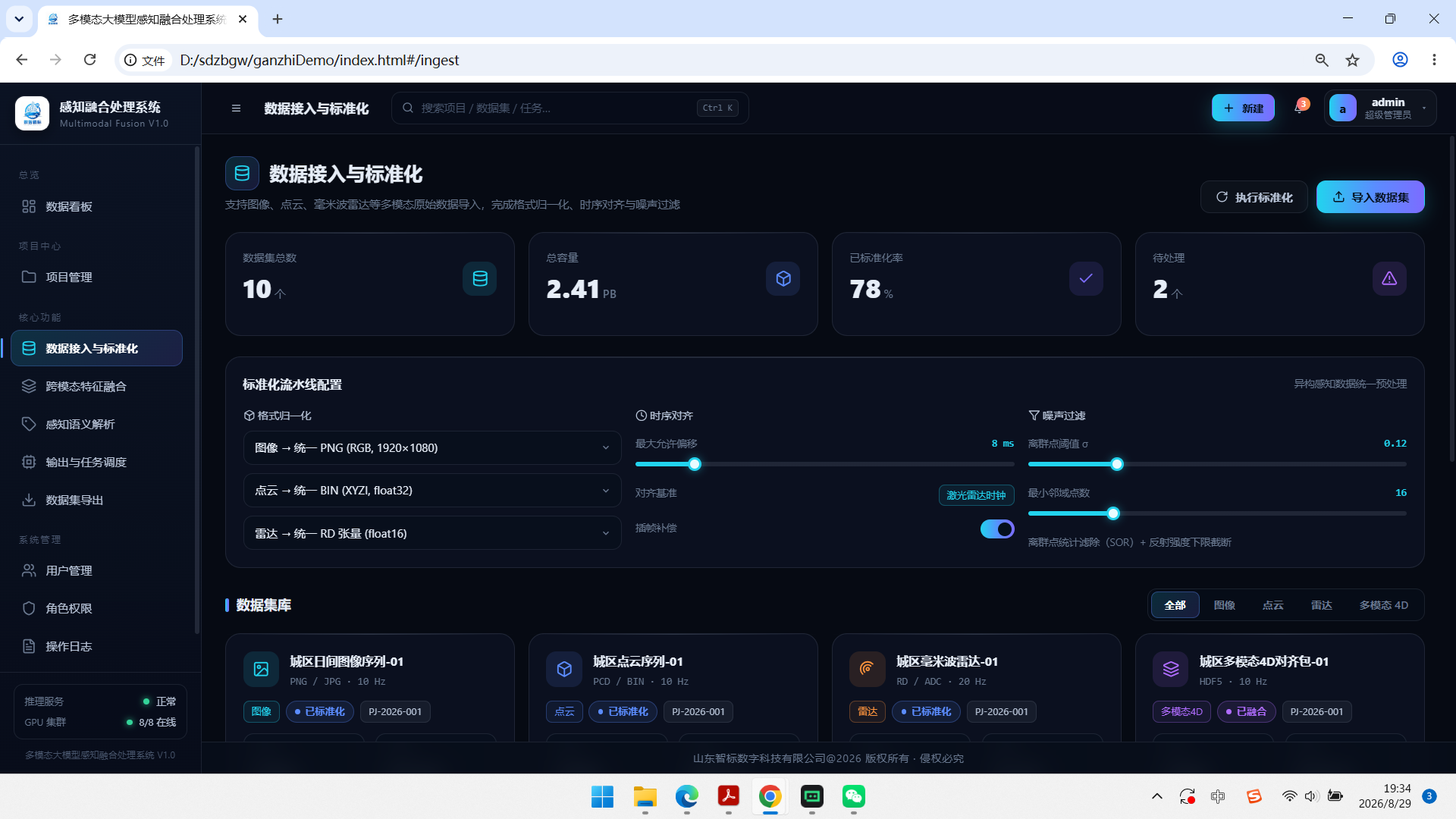This screenshot has width=1456, height=819.
Task: Click the page title database icon
Action: tap(242, 174)
